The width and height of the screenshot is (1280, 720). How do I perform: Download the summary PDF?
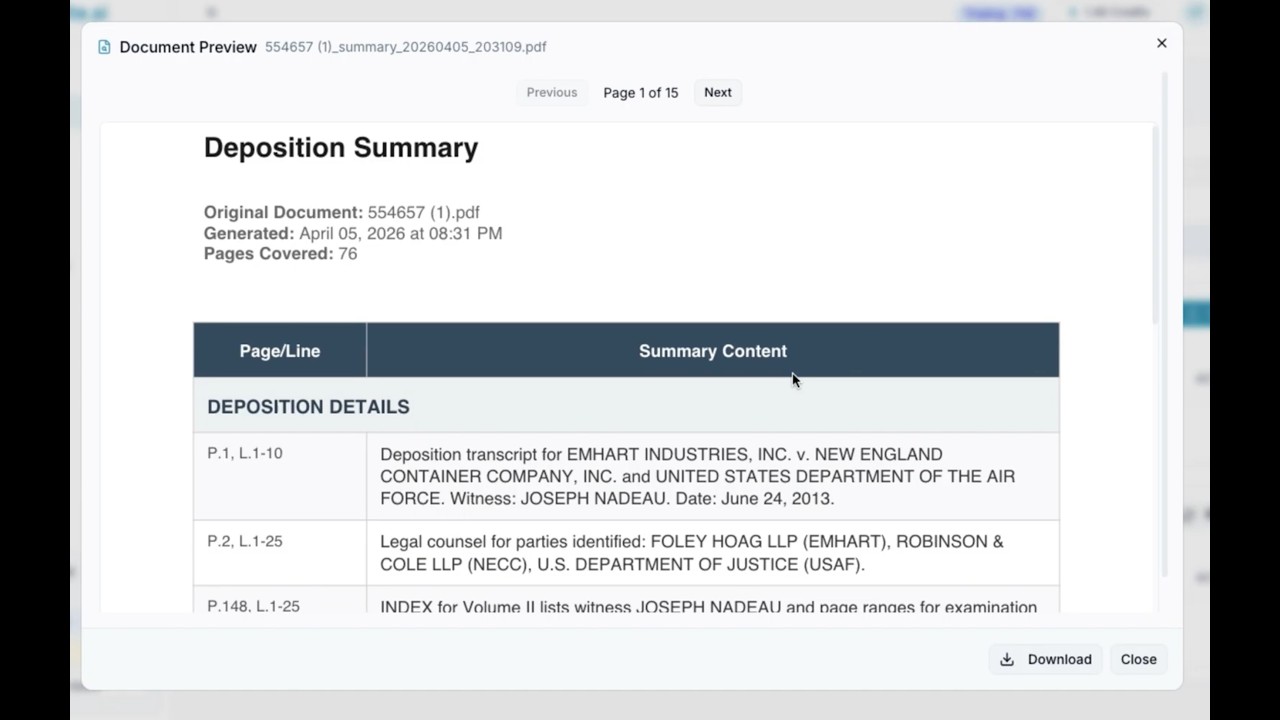1046,659
